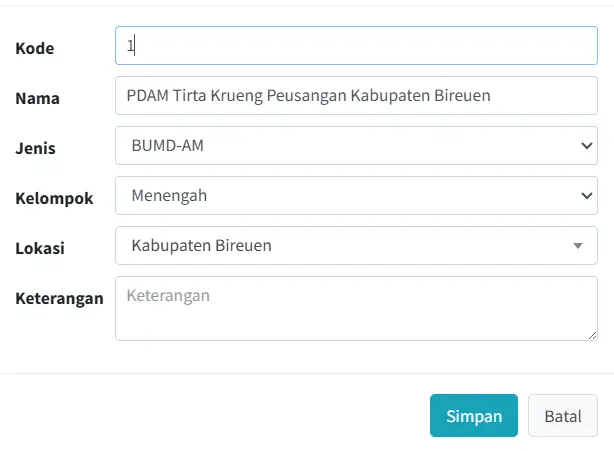Click the Nama field label
Image resolution: width=614 pixels, height=451 pixels.
[38, 98]
